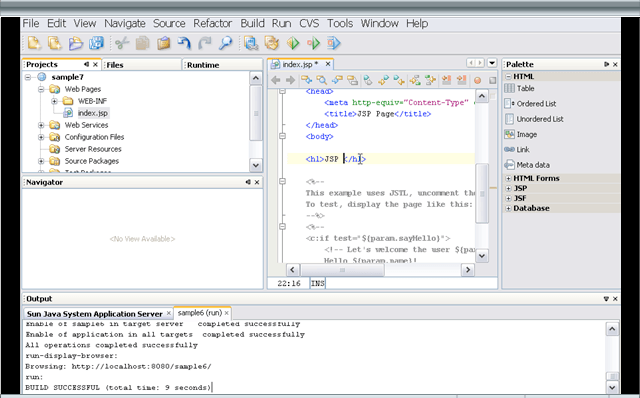Expand the Configuration Files node

click(x=41, y=137)
